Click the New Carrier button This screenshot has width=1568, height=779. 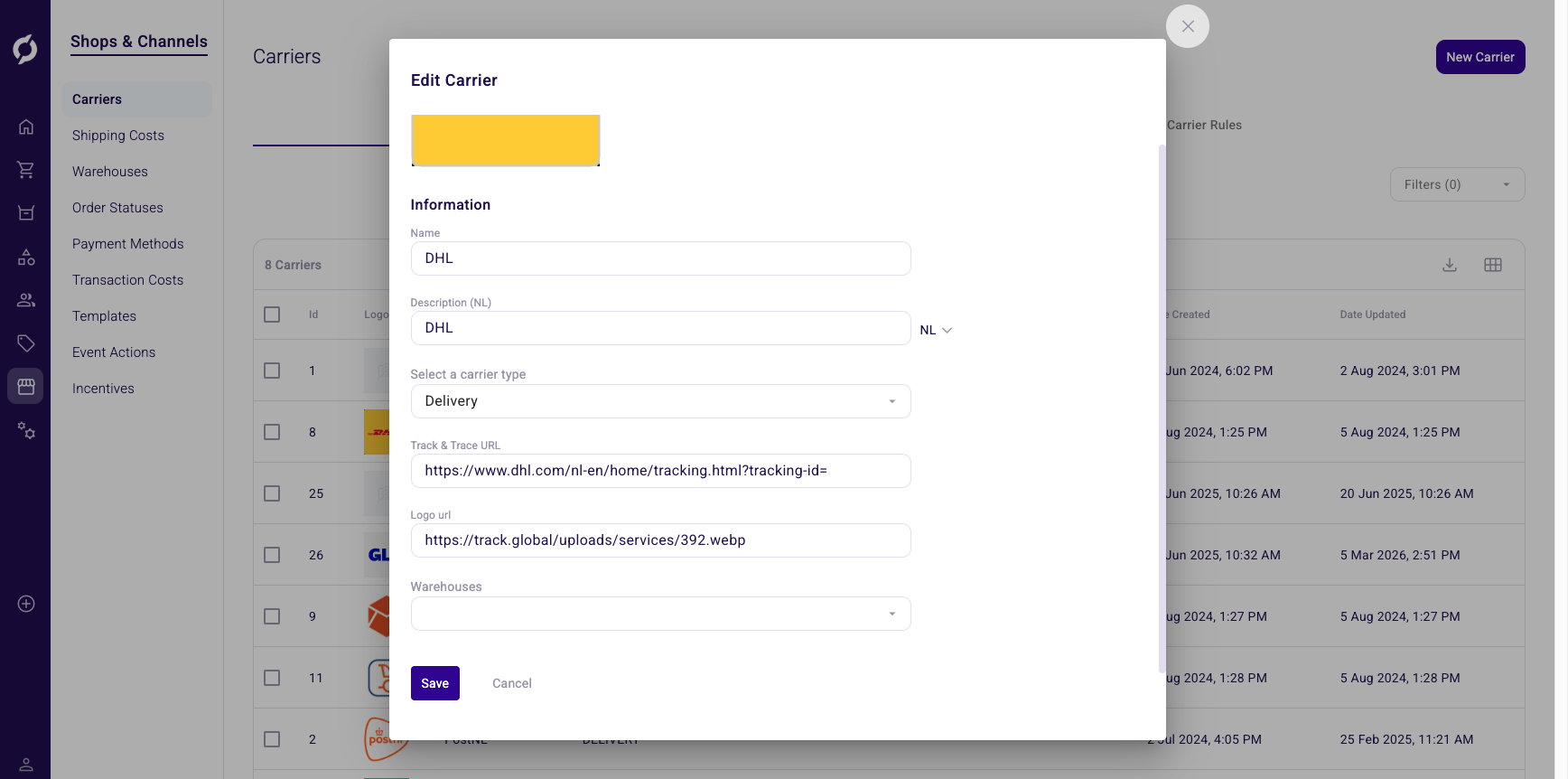1480,57
